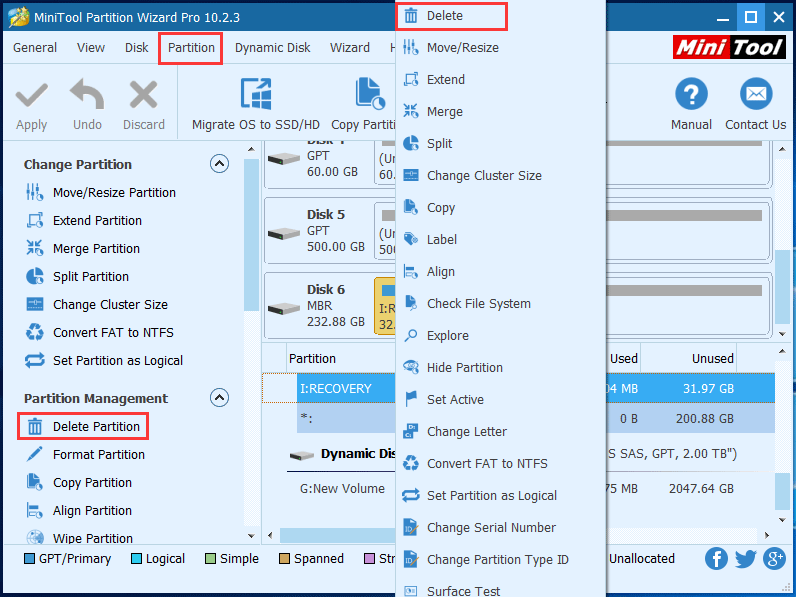This screenshot has height=597, width=796.
Task: Click the GPT/Primary legend swatch
Action: coord(29,558)
